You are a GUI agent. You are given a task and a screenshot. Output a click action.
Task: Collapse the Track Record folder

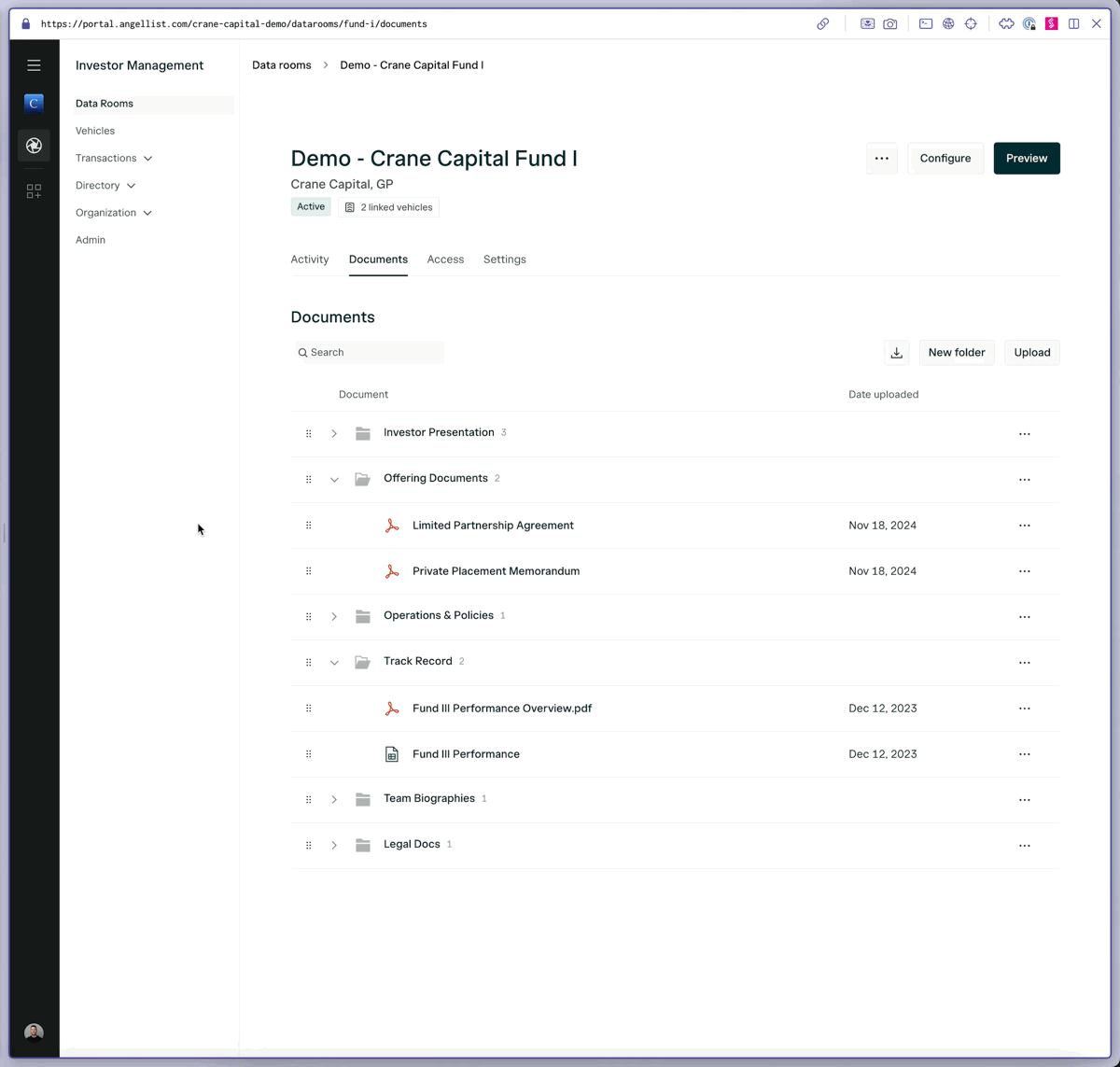334,663
